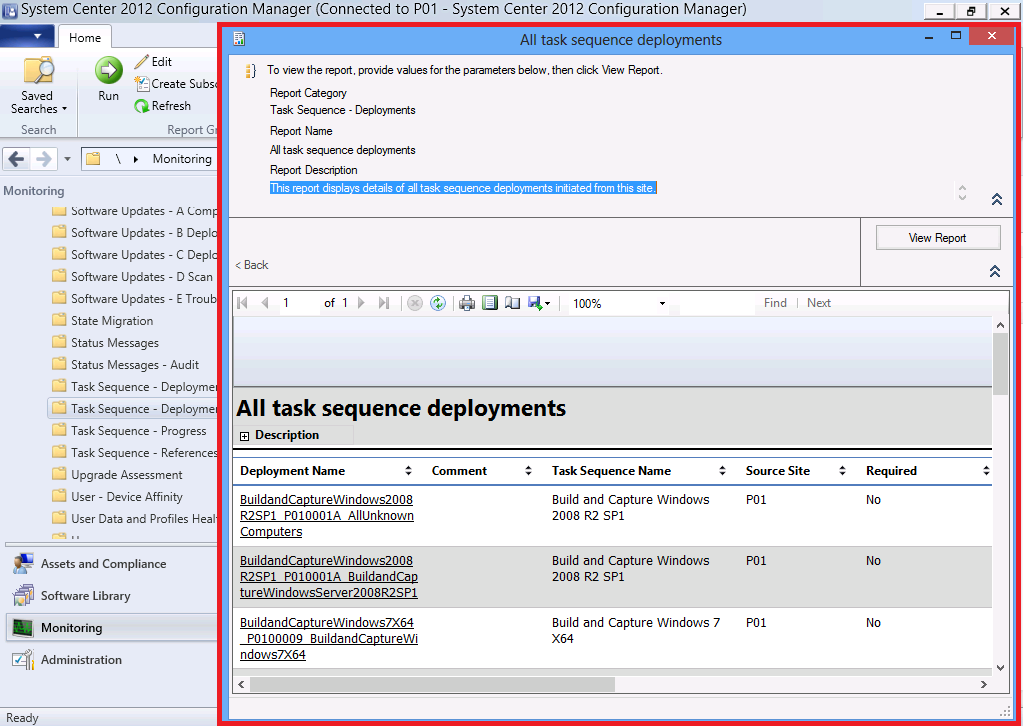
Task: Open page setup for the report
Action: tap(513, 303)
